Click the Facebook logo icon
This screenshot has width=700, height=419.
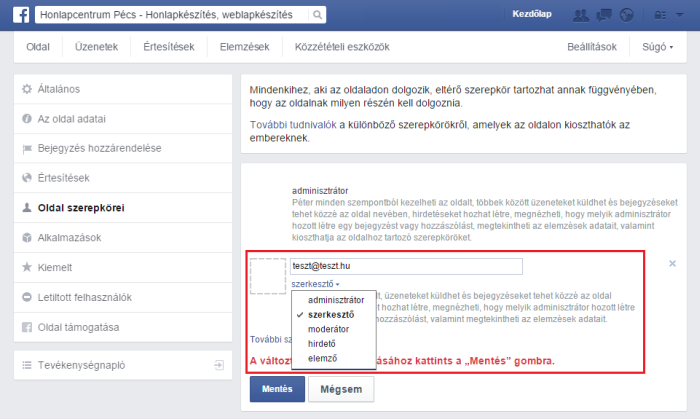tap(21, 15)
